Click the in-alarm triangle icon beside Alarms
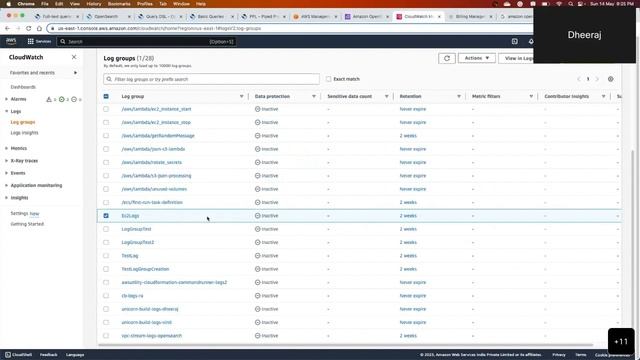This screenshot has width=640, height=360. tap(49, 99)
